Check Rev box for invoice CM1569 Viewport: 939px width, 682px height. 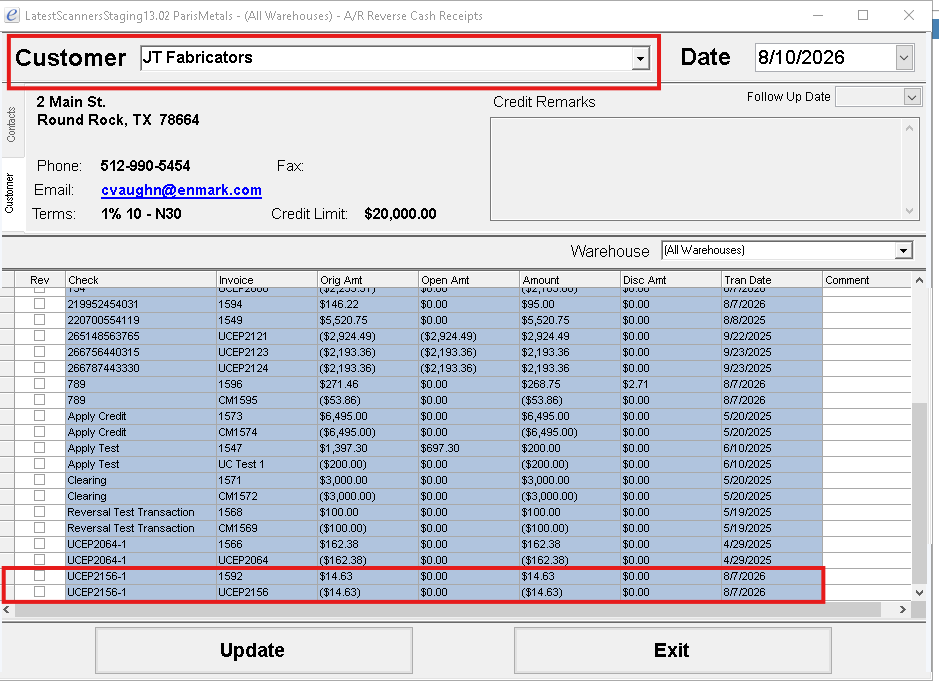coord(40,528)
